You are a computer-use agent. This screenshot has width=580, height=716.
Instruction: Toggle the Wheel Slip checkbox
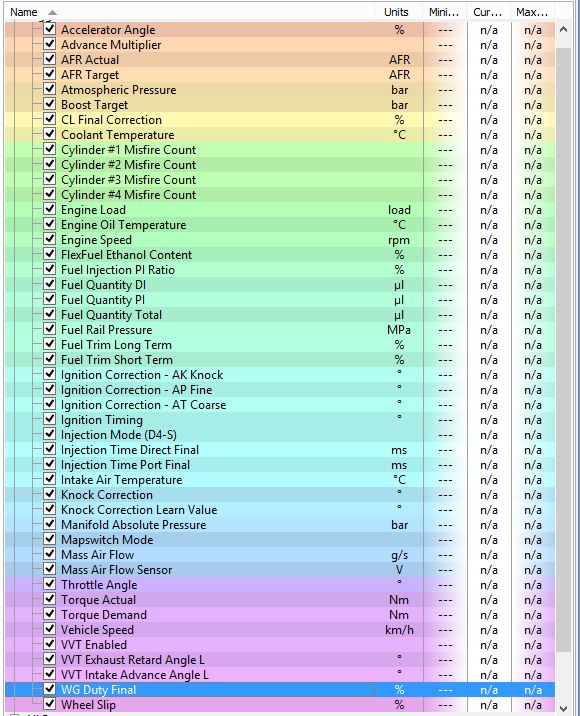(50, 704)
